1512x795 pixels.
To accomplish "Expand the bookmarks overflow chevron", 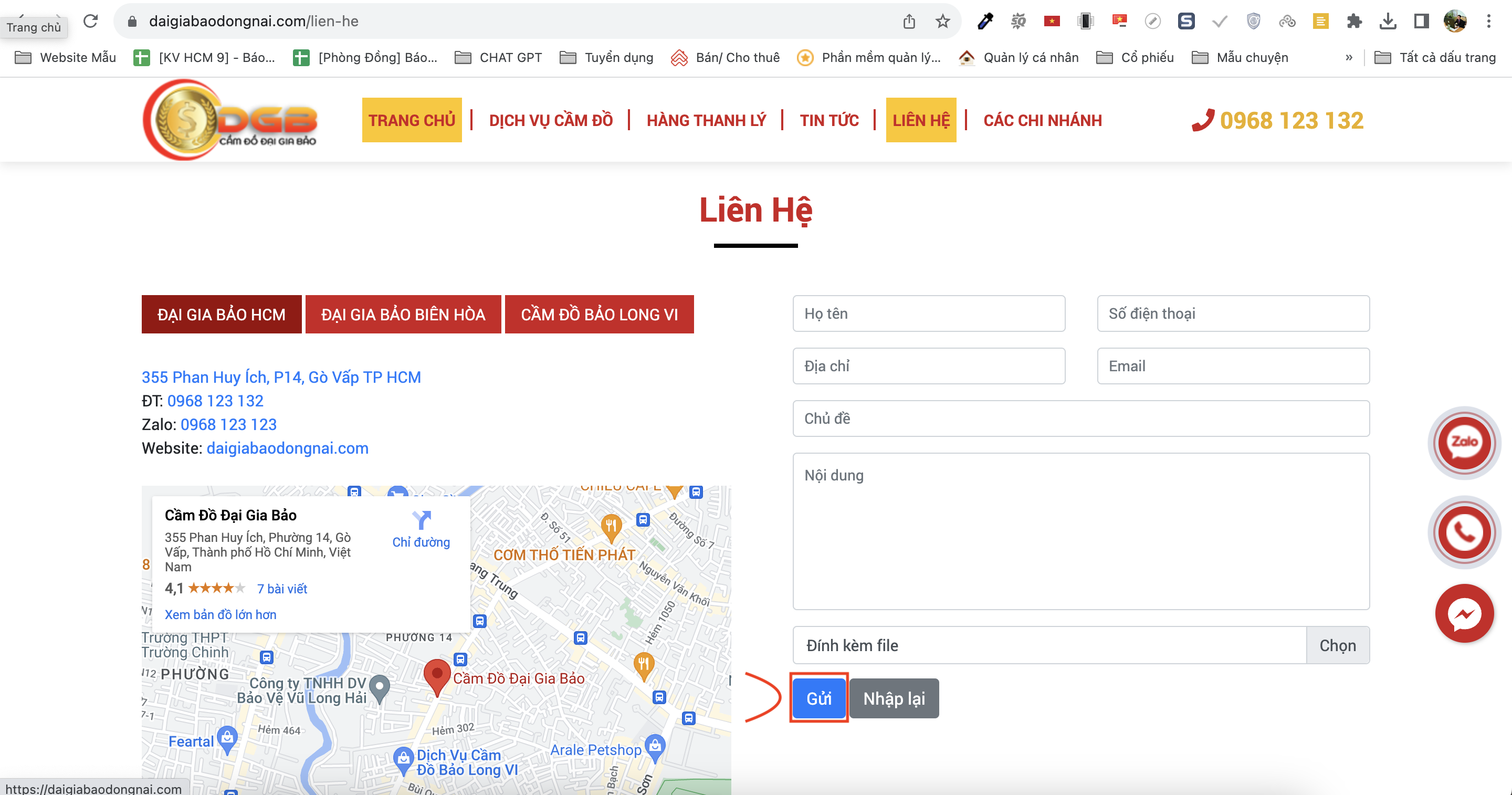I will tap(1349, 57).
